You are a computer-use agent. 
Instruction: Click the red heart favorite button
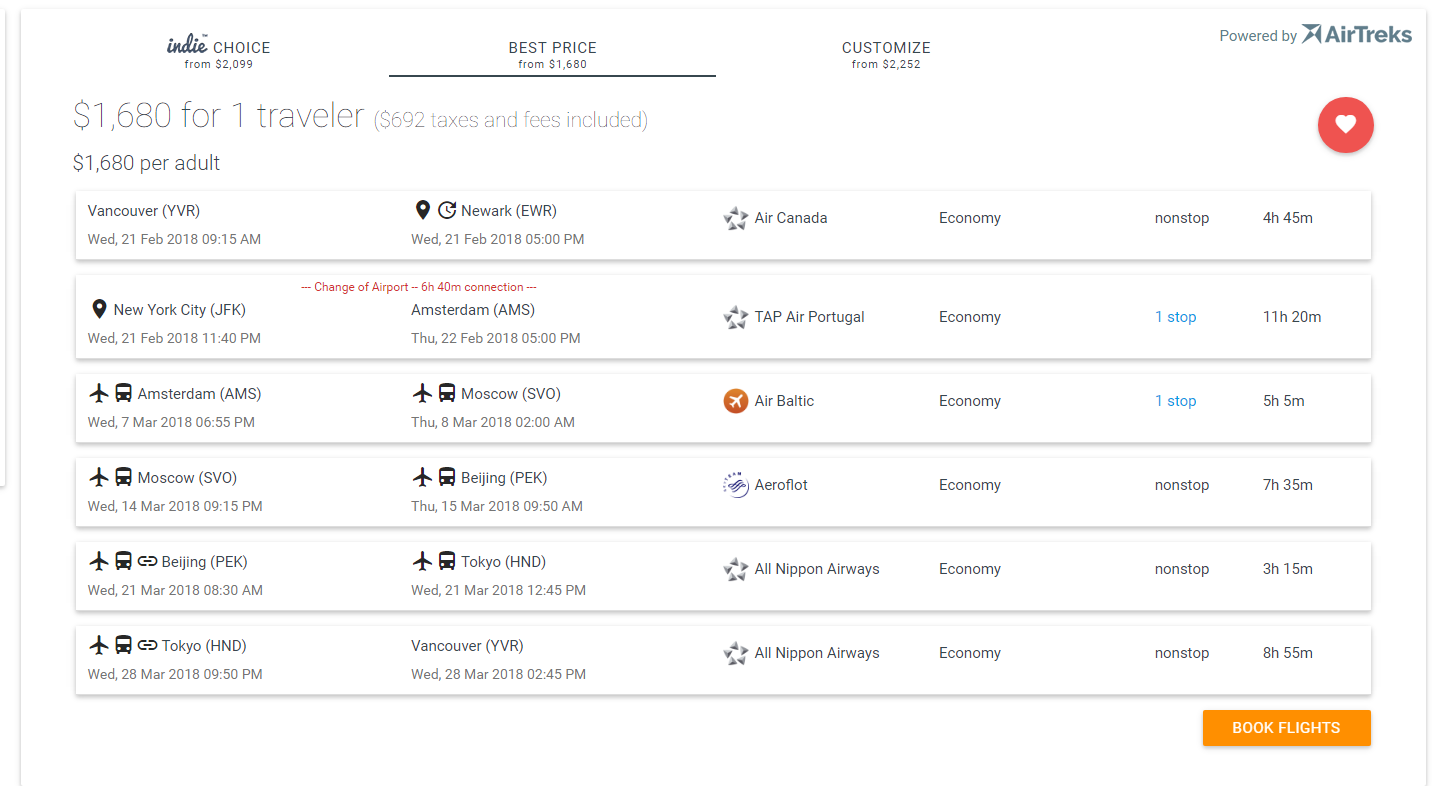[1345, 125]
